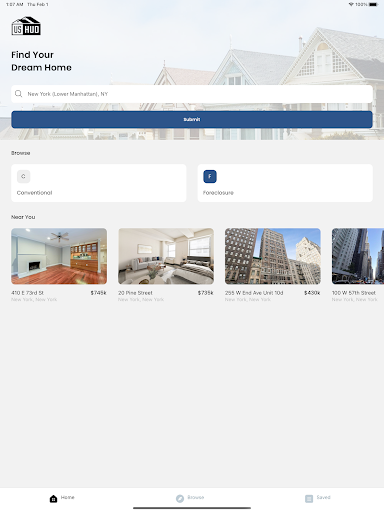Open the 20 Pine Street photo

[x=166, y=256]
